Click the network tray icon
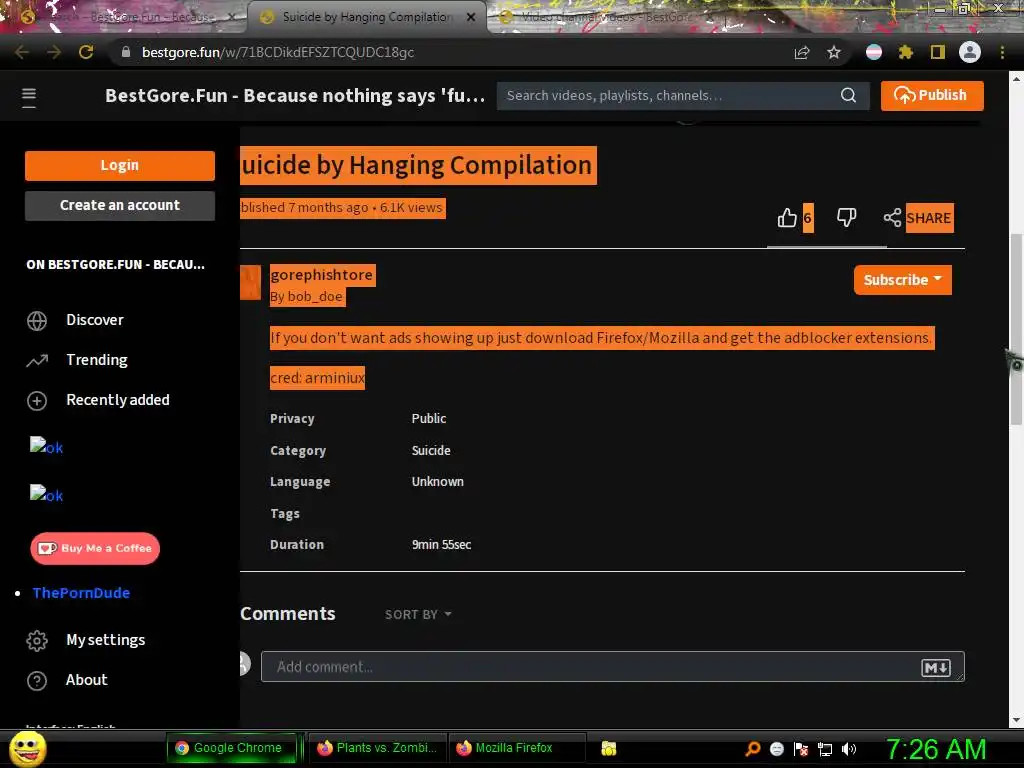 coord(825,749)
